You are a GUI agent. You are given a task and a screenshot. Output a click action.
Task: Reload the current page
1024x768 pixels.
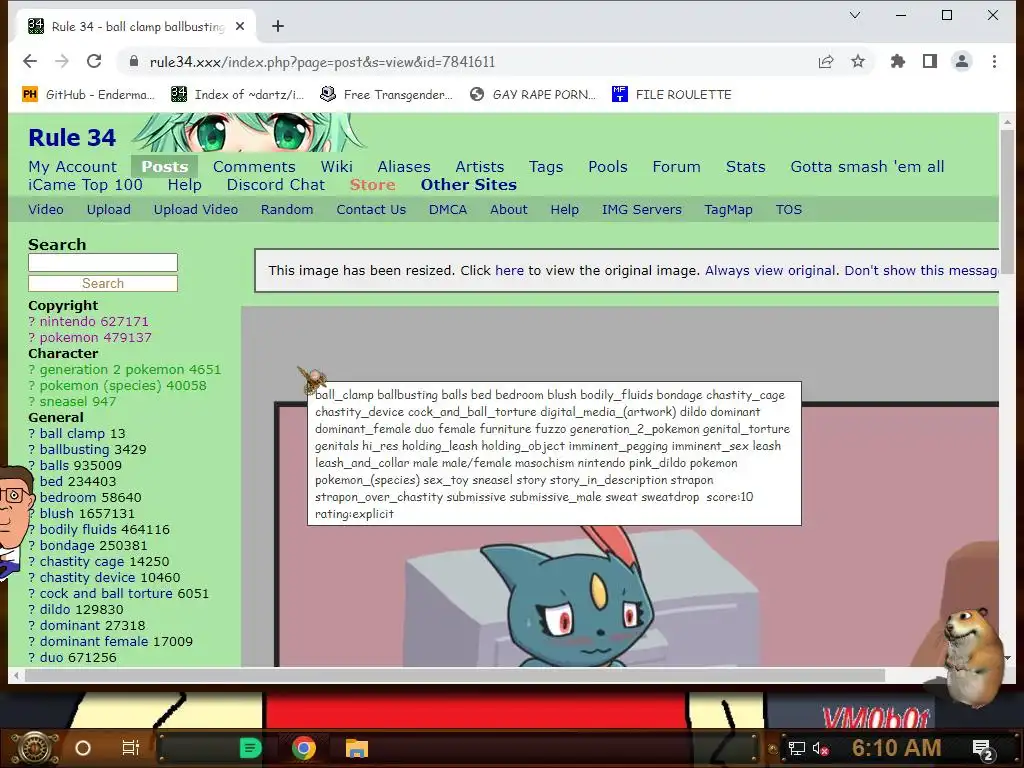(94, 61)
